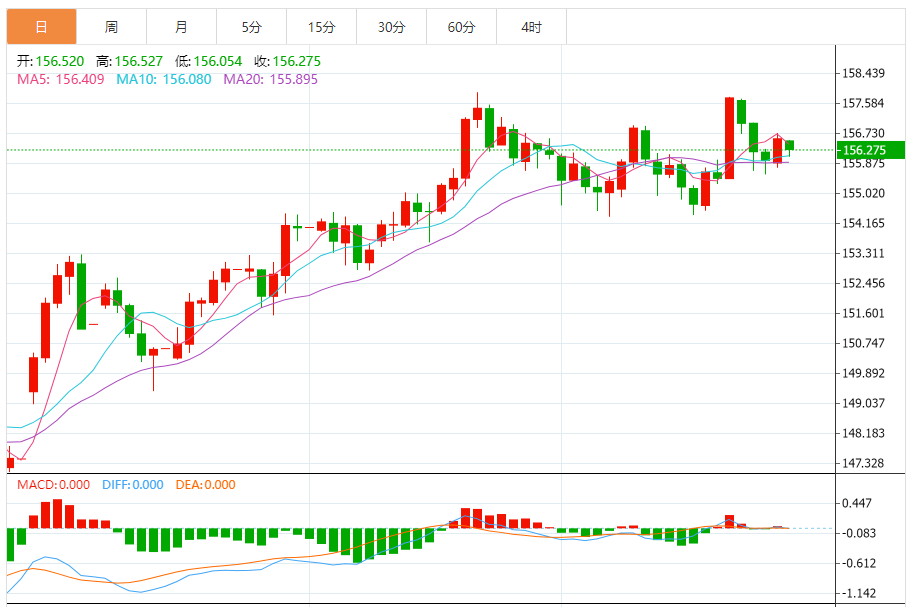Open the 月 monthly chart tab
Image resolution: width=910 pixels, height=607 pixels.
coord(181,27)
